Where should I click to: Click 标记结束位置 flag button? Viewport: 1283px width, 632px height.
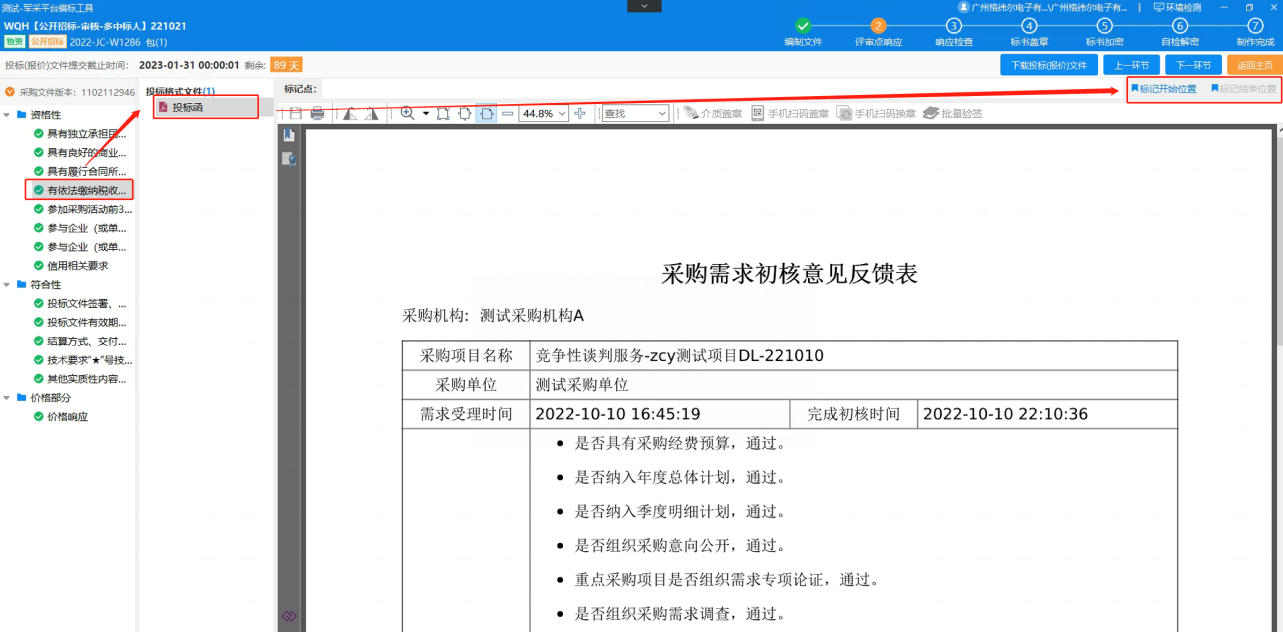coord(1243,89)
